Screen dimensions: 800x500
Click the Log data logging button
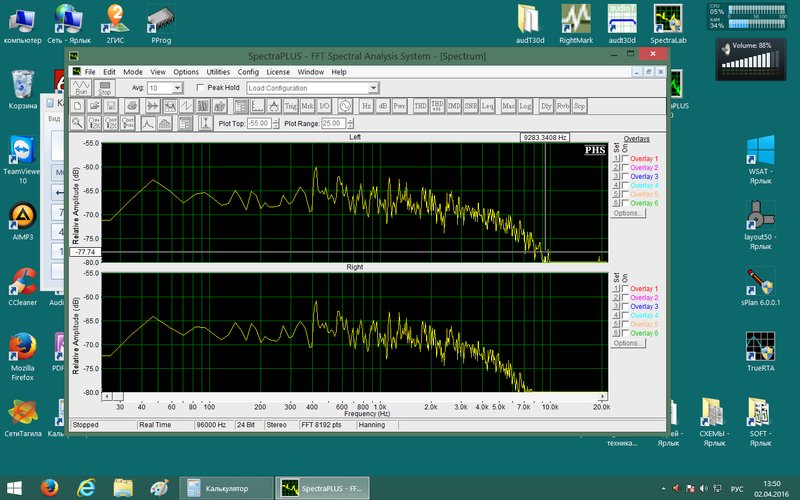(x=526, y=106)
